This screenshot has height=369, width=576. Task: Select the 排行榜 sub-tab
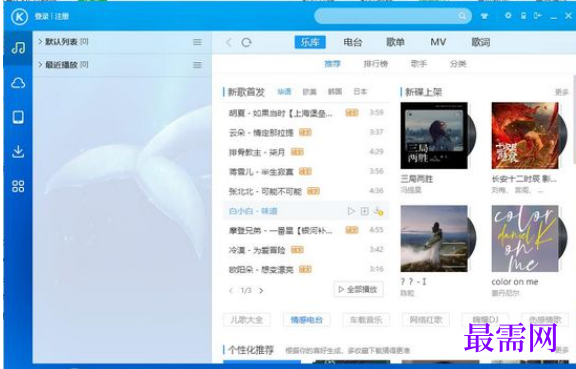click(x=376, y=64)
